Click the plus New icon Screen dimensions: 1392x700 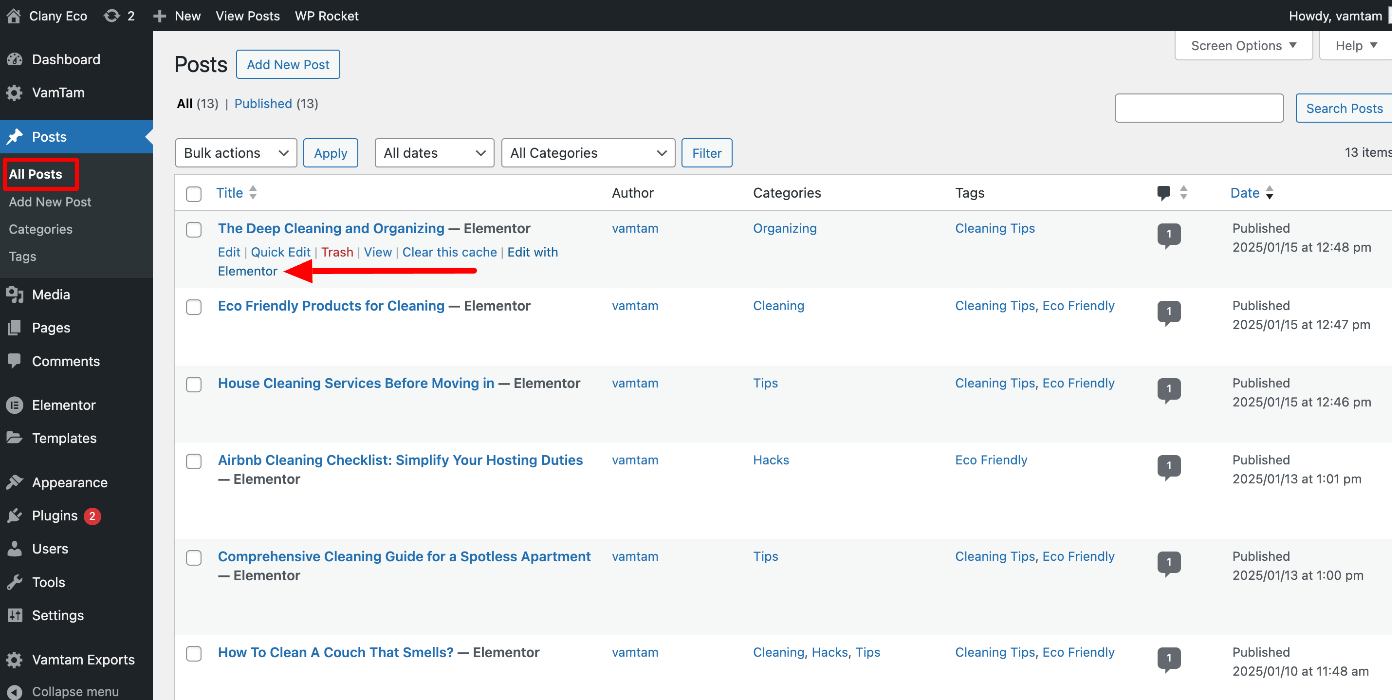159,16
